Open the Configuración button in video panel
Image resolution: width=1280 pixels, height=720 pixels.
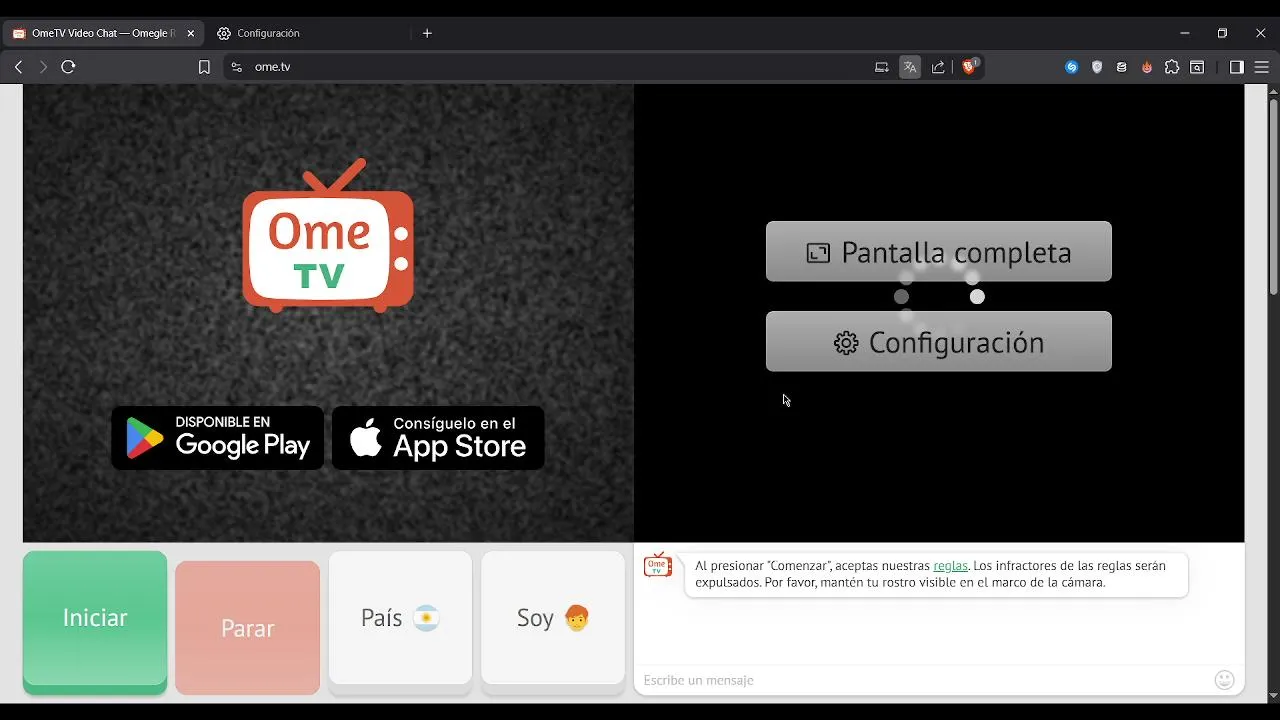coord(939,341)
